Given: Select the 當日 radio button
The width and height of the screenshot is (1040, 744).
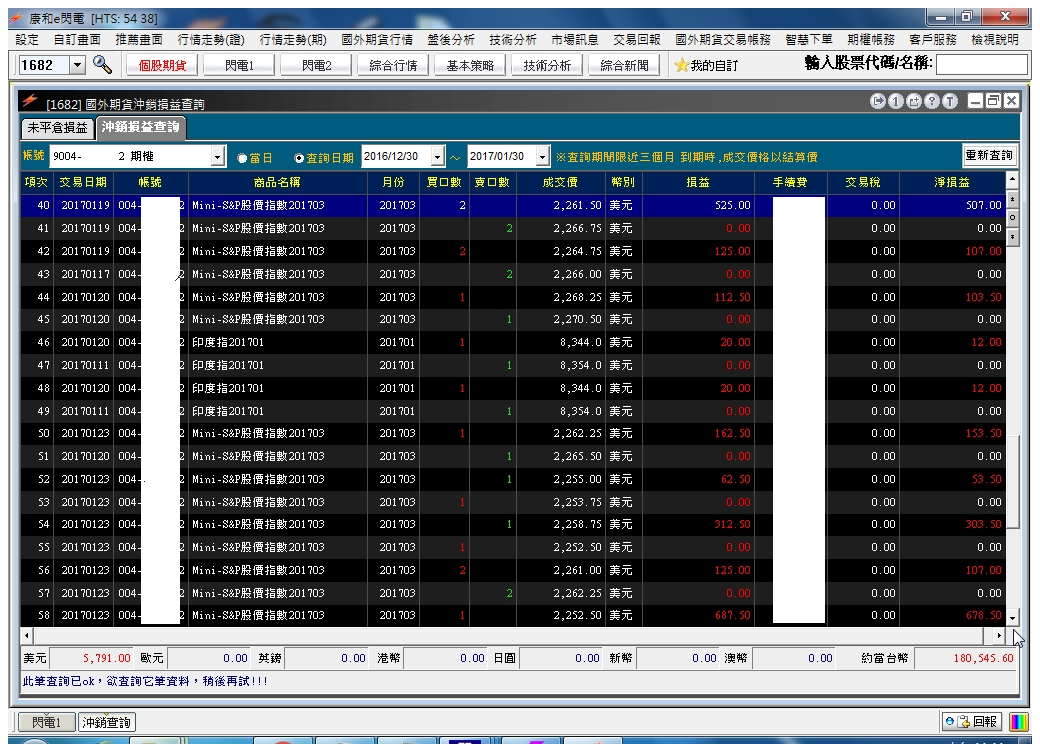Looking at the screenshot, I should [x=242, y=158].
